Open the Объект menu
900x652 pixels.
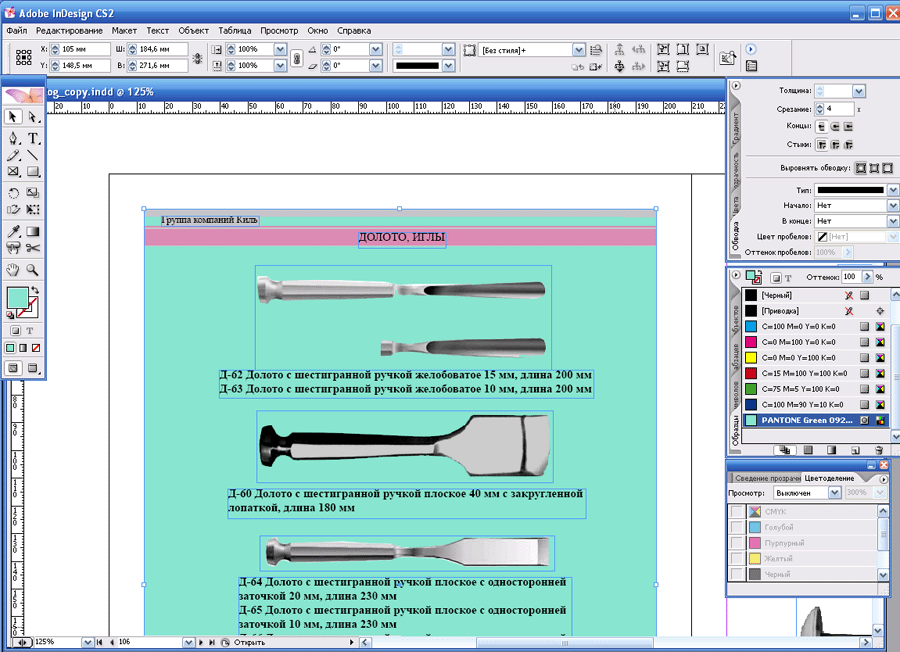pos(193,30)
